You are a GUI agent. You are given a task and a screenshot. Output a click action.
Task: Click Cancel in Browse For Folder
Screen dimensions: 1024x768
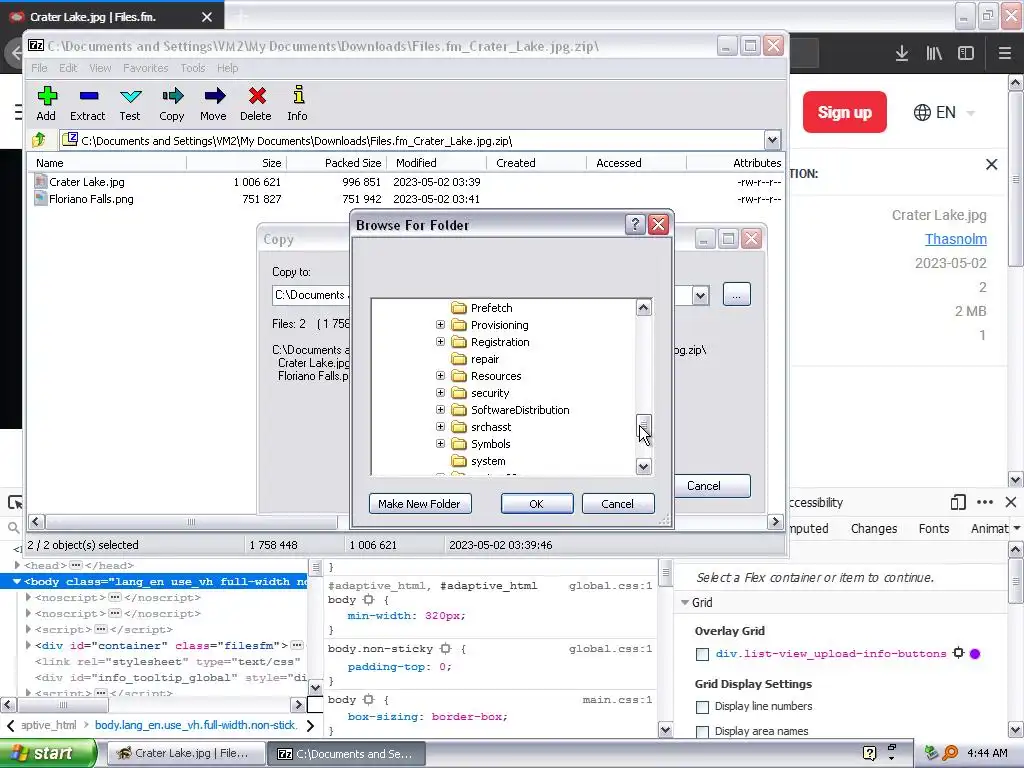618,504
